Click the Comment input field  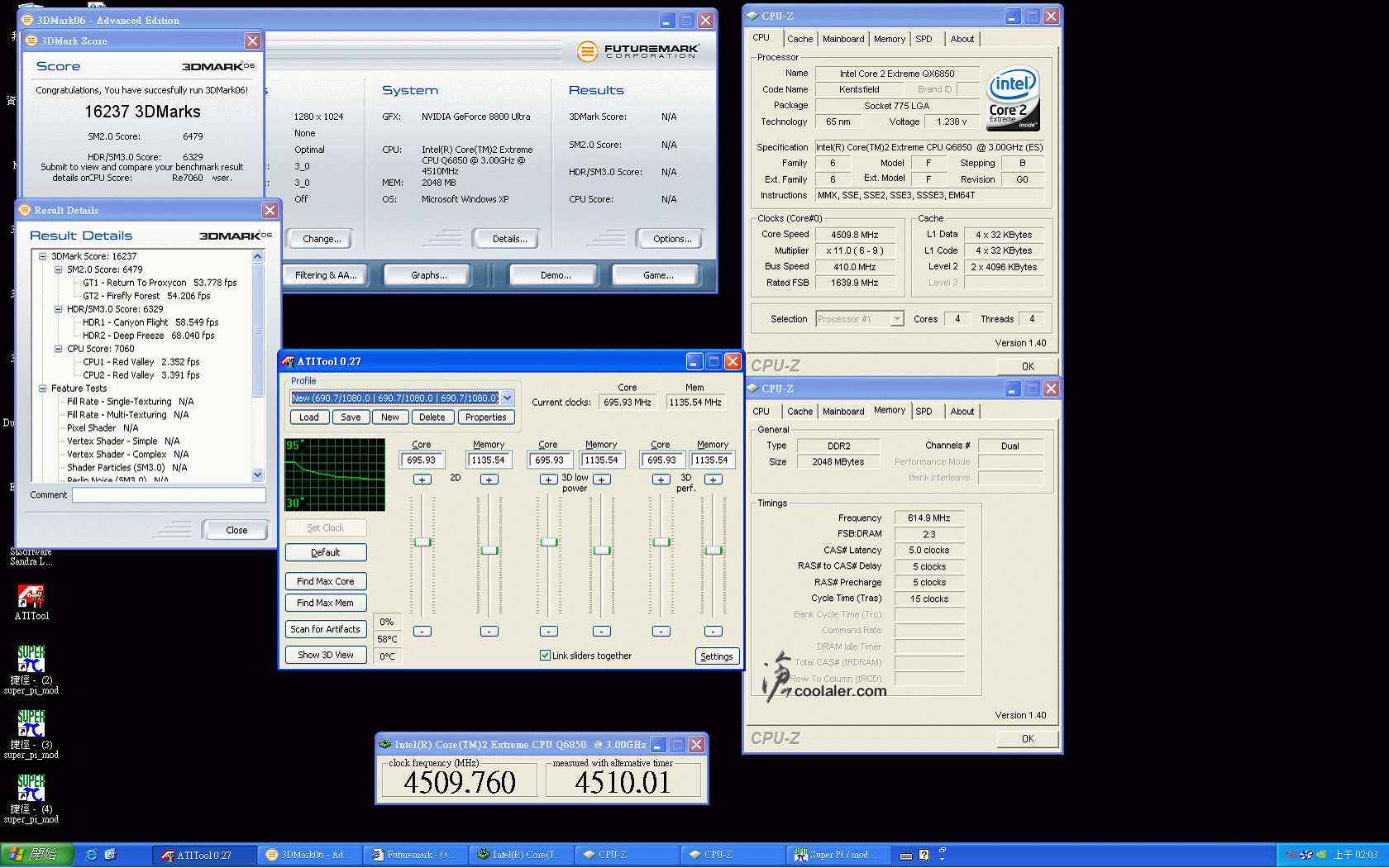point(169,495)
